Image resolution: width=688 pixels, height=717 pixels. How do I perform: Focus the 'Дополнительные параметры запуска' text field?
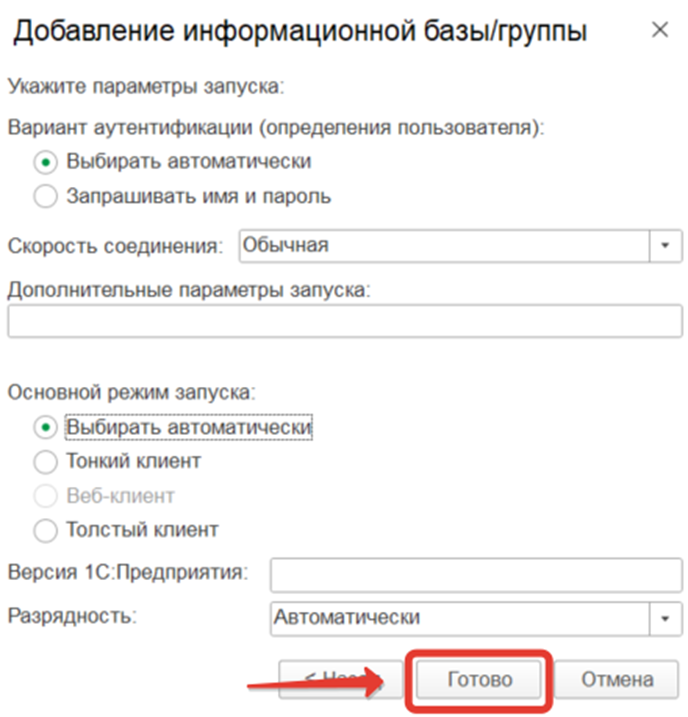pyautogui.click(x=345, y=321)
